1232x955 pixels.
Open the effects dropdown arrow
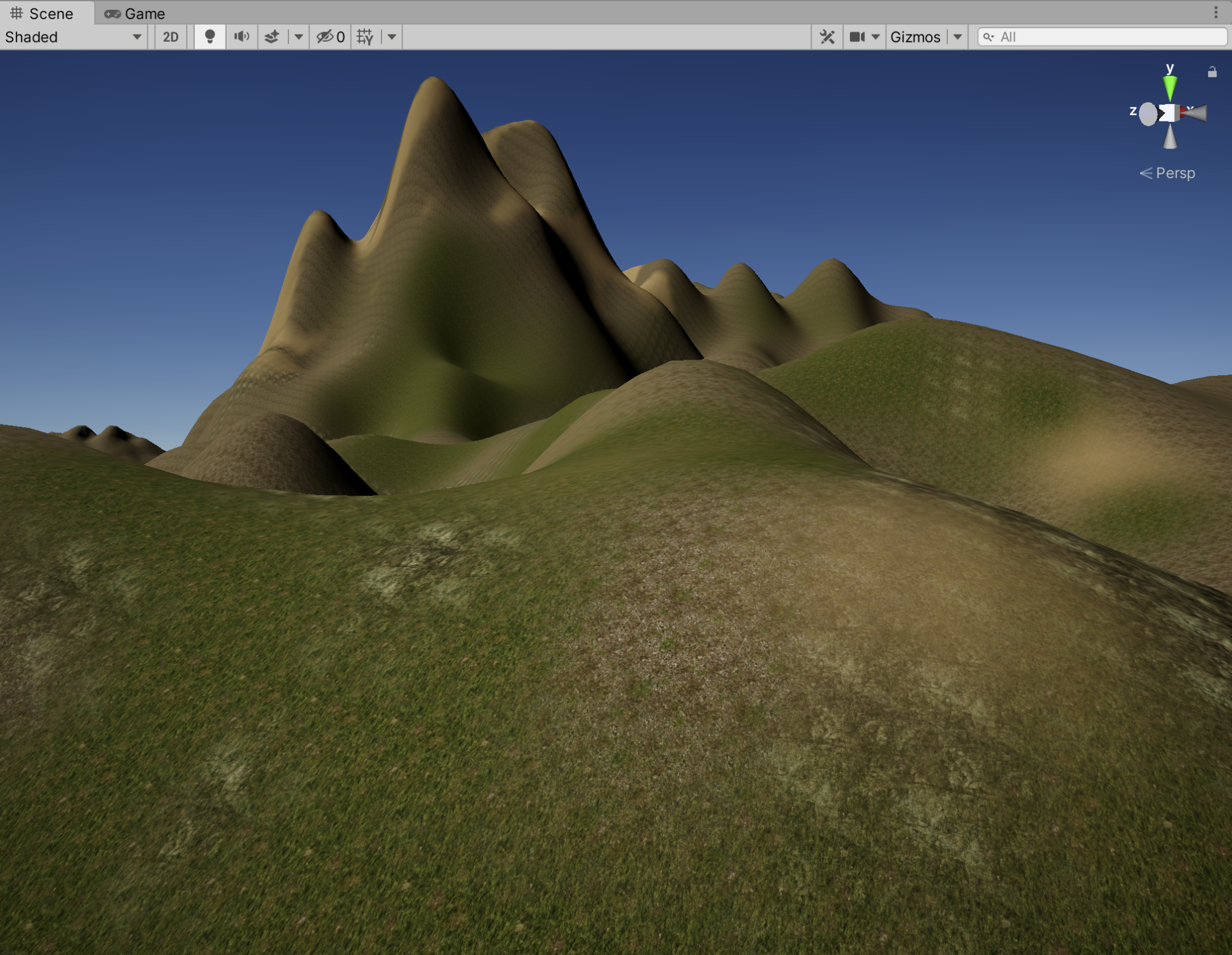click(x=299, y=37)
